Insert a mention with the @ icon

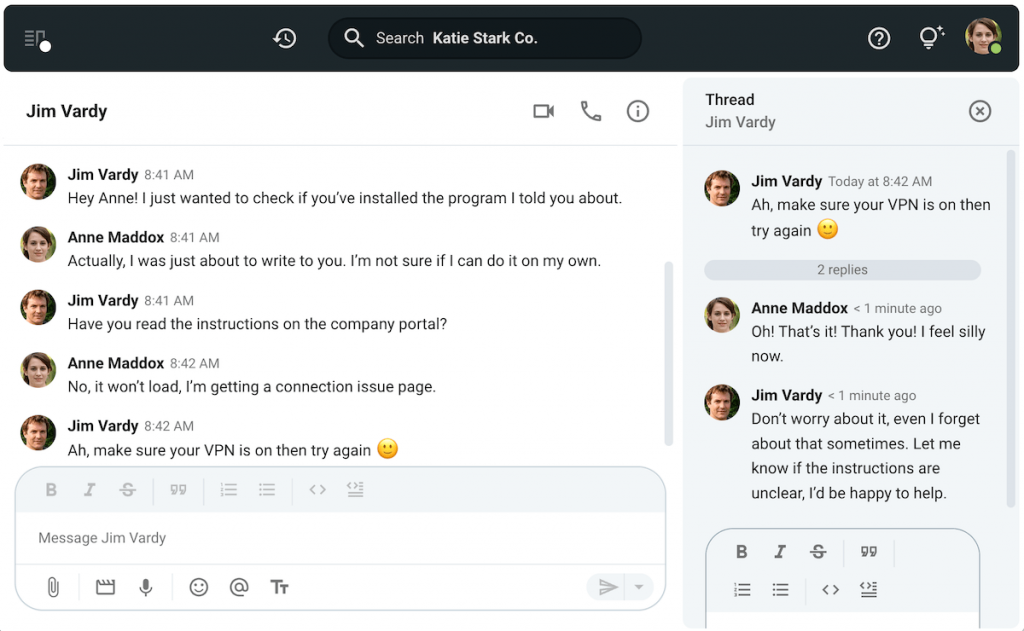[239, 587]
